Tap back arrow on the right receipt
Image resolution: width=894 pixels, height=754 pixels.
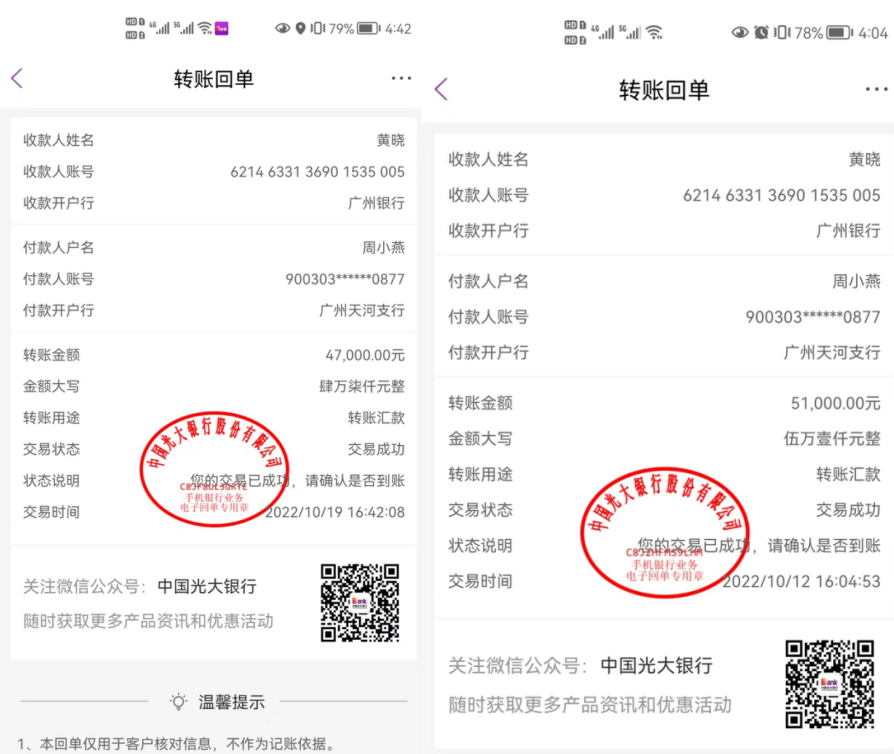point(441,90)
